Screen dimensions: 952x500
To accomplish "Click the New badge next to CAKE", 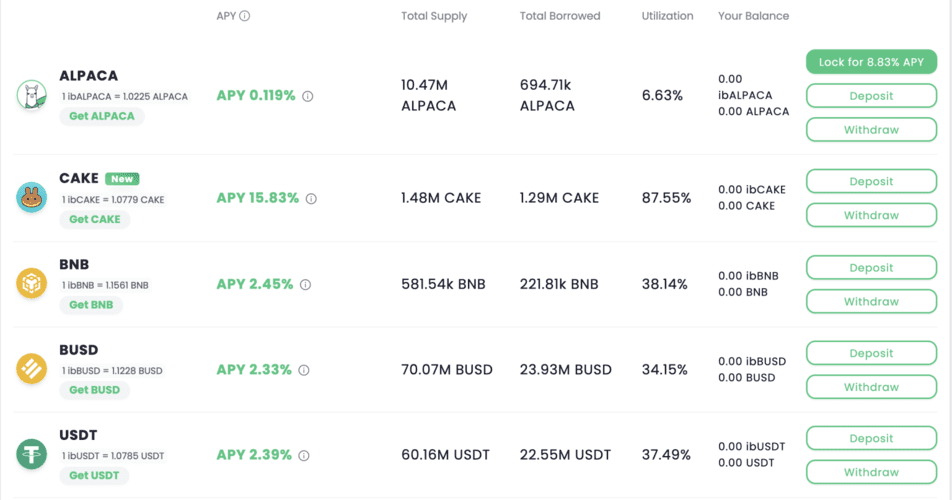I will coord(122,179).
